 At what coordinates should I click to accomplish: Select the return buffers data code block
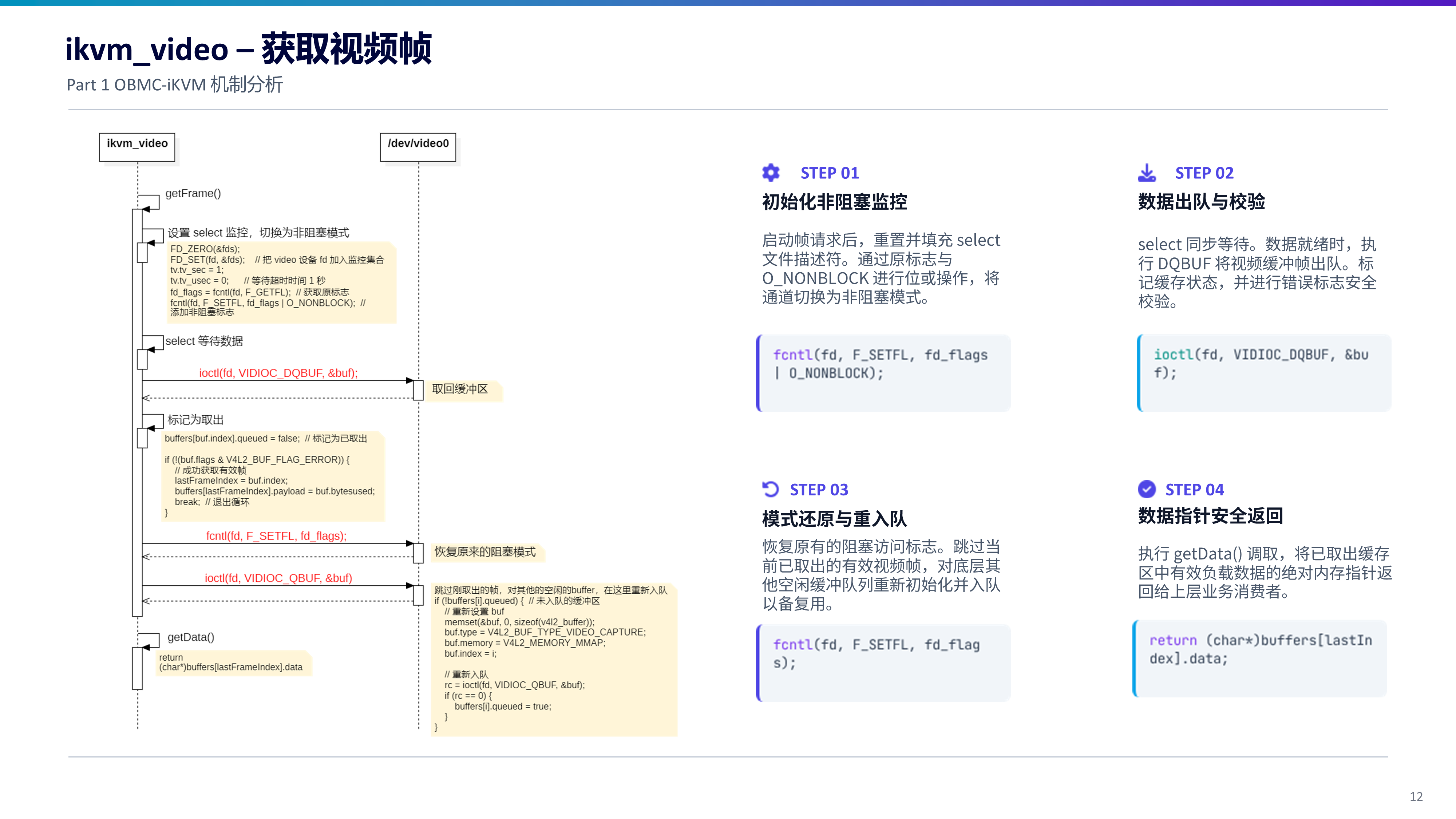(1260, 658)
